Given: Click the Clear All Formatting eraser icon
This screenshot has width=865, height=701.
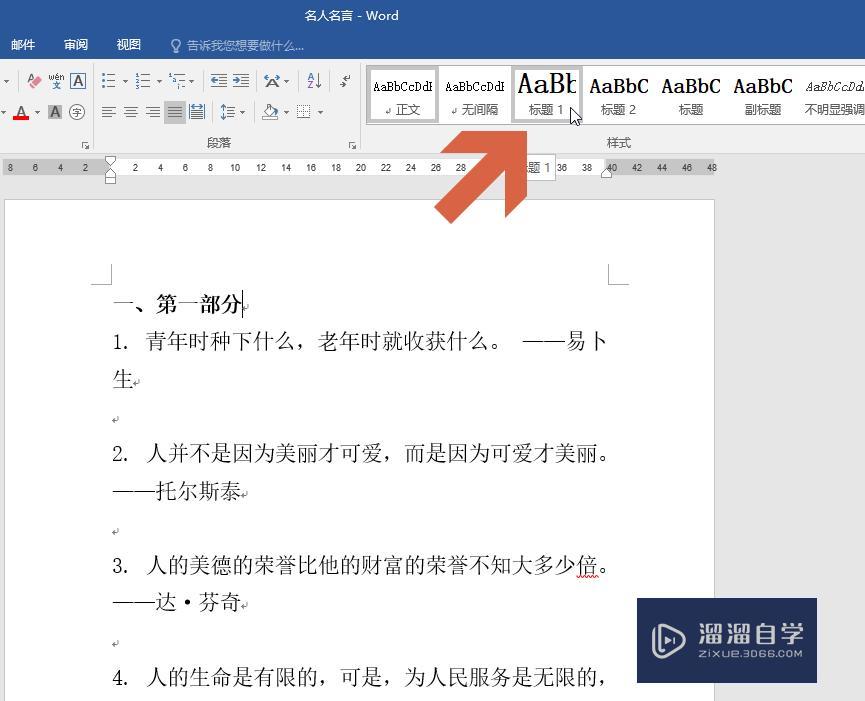Looking at the screenshot, I should pyautogui.click(x=34, y=82).
